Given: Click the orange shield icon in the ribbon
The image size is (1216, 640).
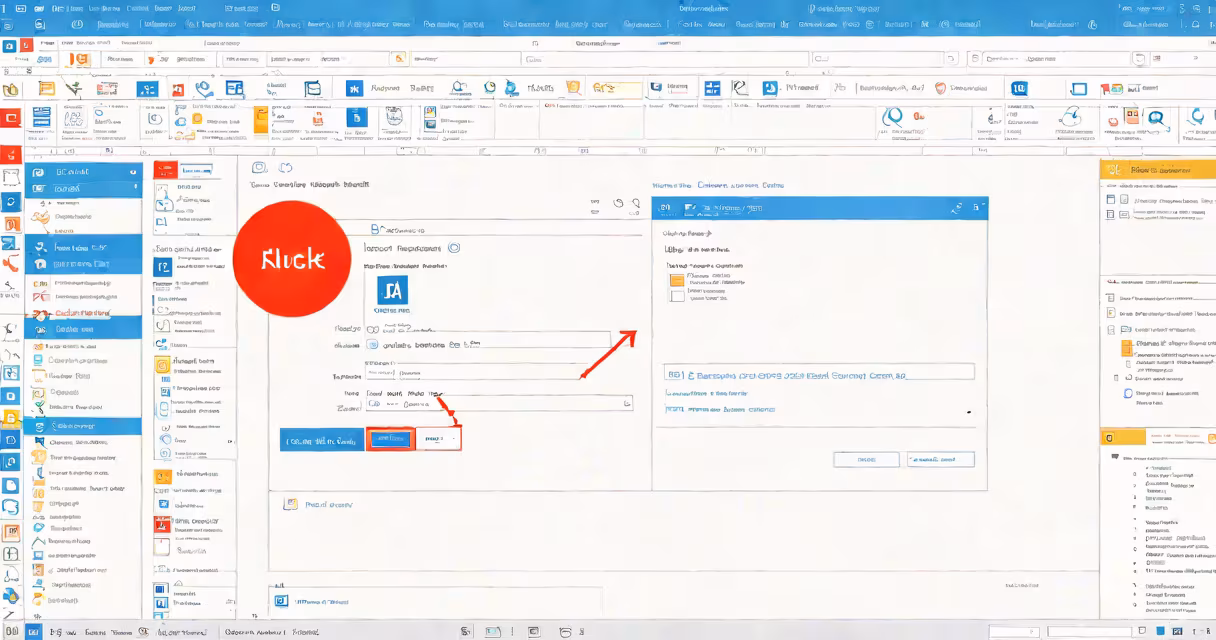Looking at the screenshot, I should coord(939,88).
